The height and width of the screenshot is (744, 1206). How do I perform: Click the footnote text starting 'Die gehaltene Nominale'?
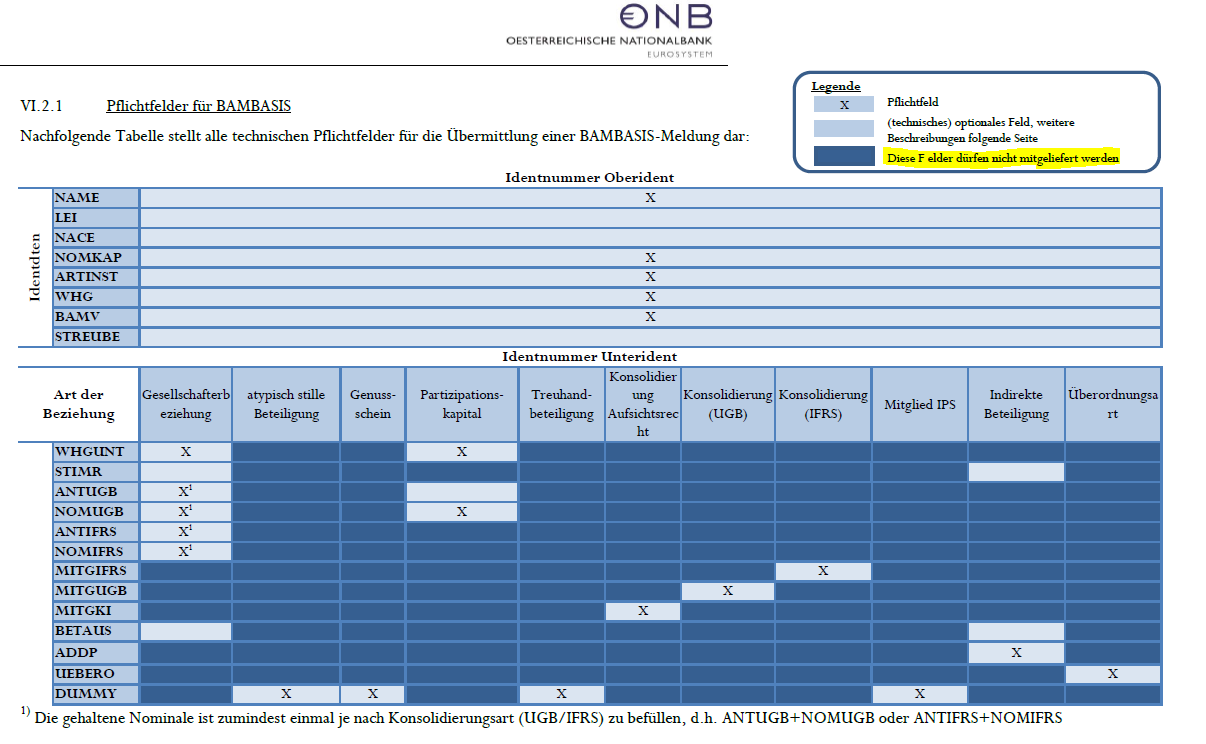click(547, 718)
